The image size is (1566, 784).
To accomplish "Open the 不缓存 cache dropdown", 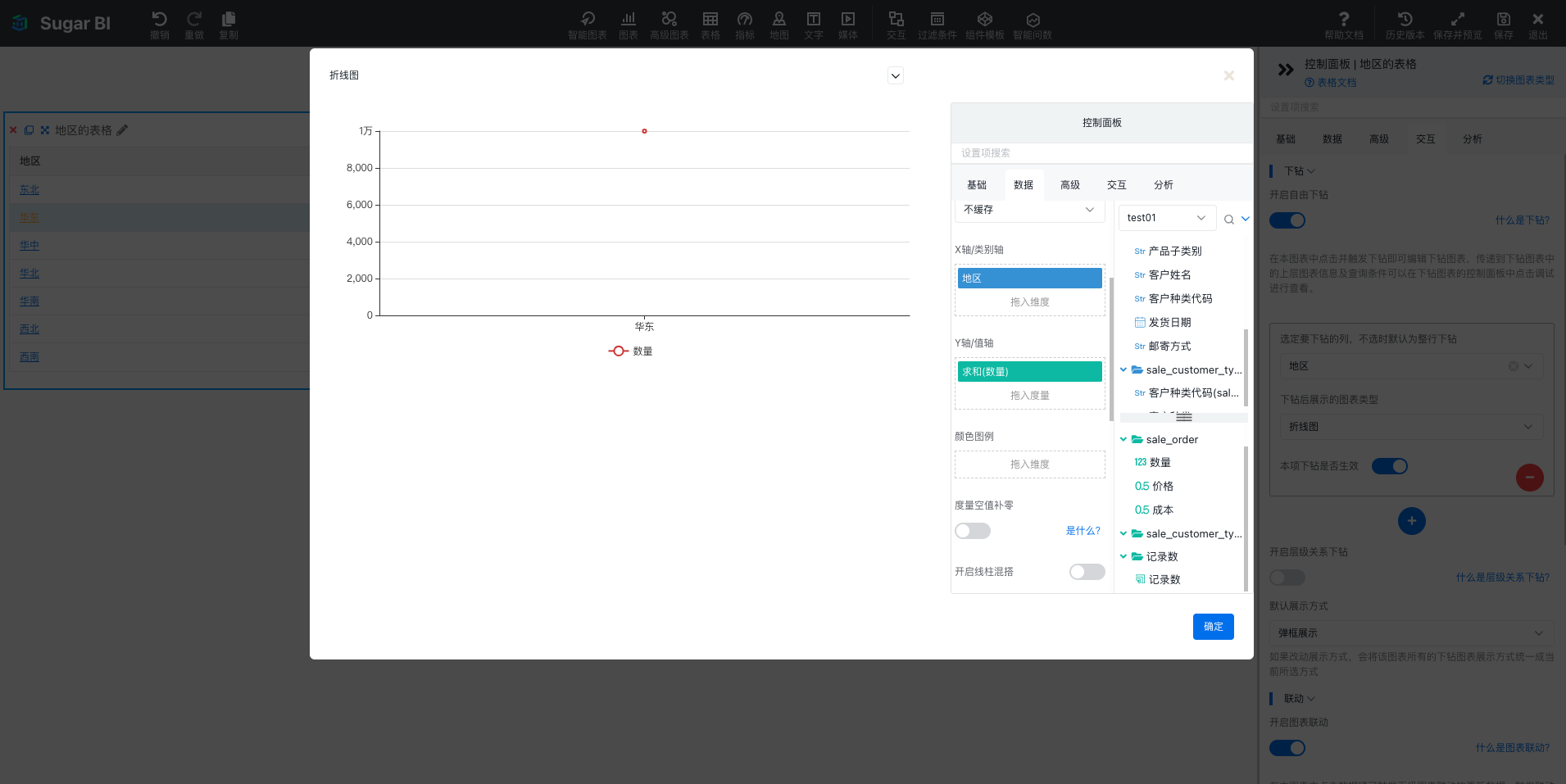I will [x=1030, y=210].
